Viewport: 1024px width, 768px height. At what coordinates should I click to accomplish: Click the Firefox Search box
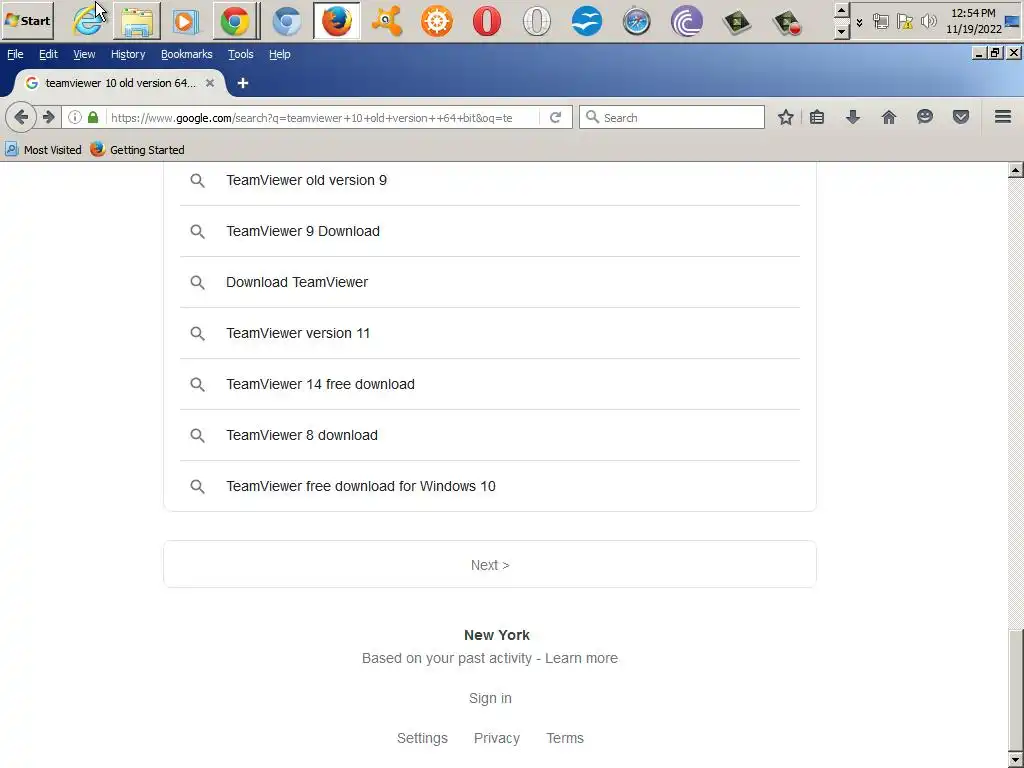point(672,118)
